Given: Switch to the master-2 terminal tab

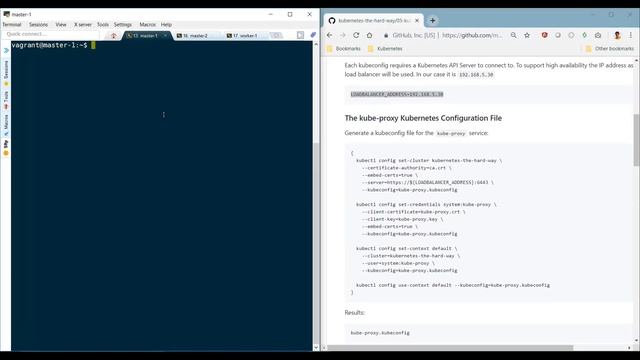Looking at the screenshot, I should (195, 36).
